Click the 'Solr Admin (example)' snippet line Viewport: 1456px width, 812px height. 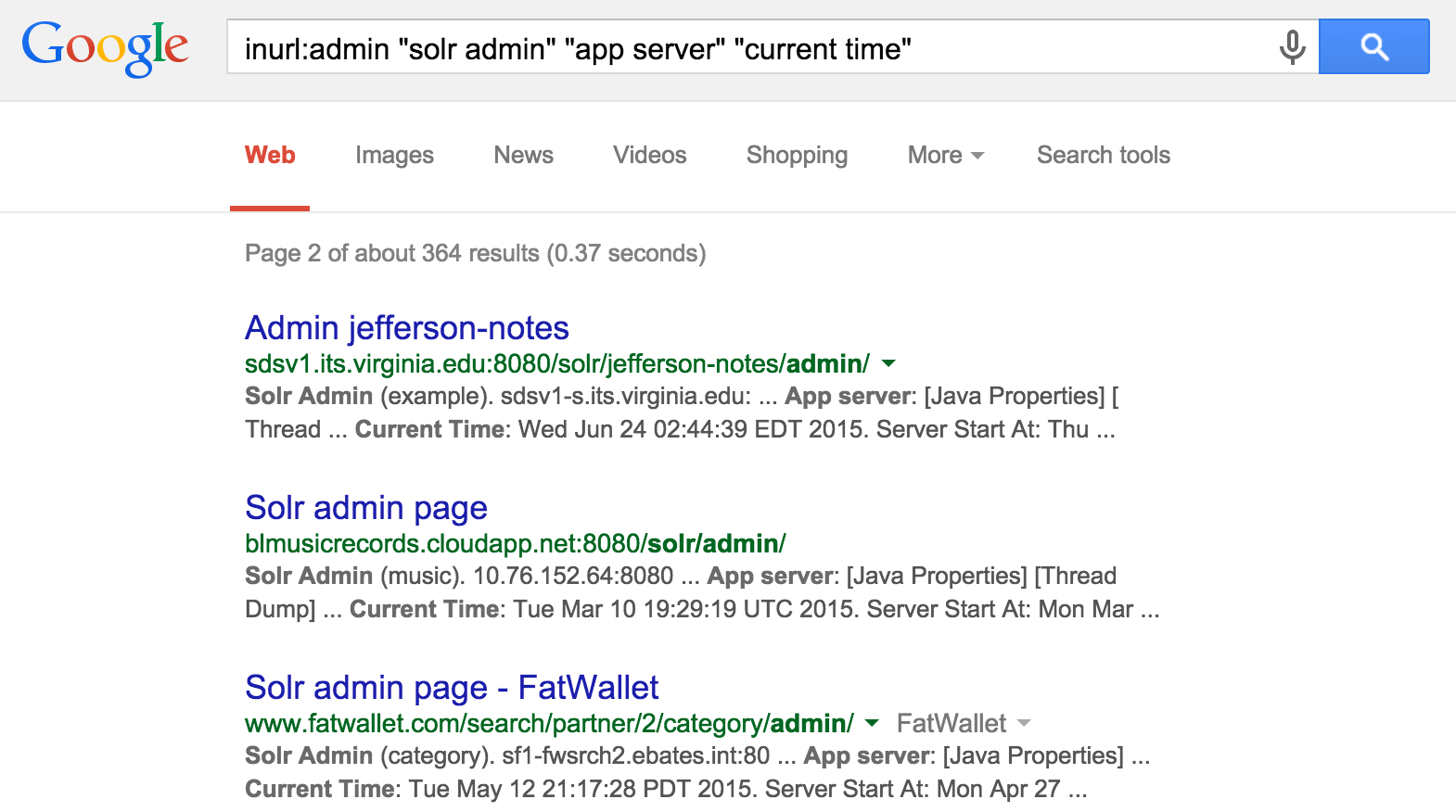(x=682, y=396)
